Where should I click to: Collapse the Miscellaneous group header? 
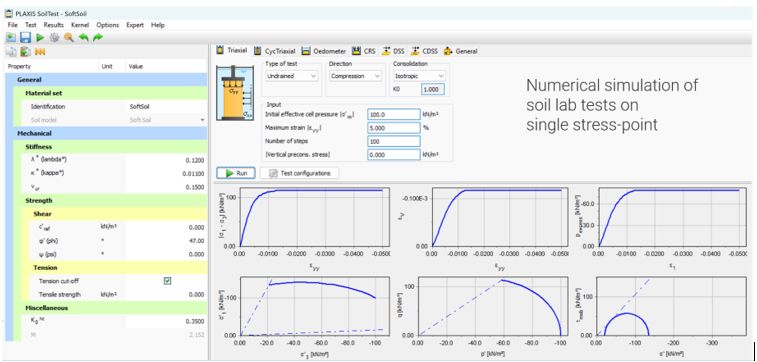(x=110, y=307)
